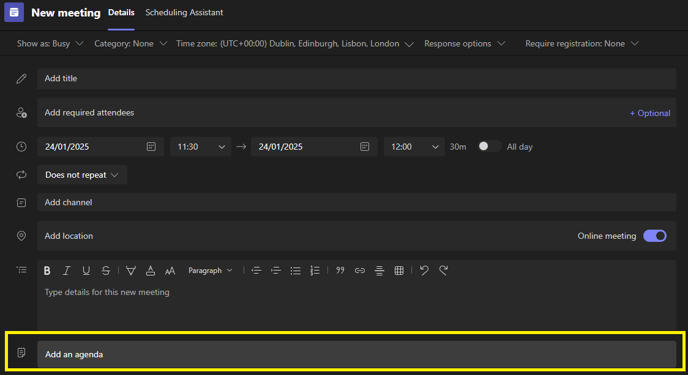Switch to Scheduling Assistant tab
The image size is (688, 375).
point(184,13)
